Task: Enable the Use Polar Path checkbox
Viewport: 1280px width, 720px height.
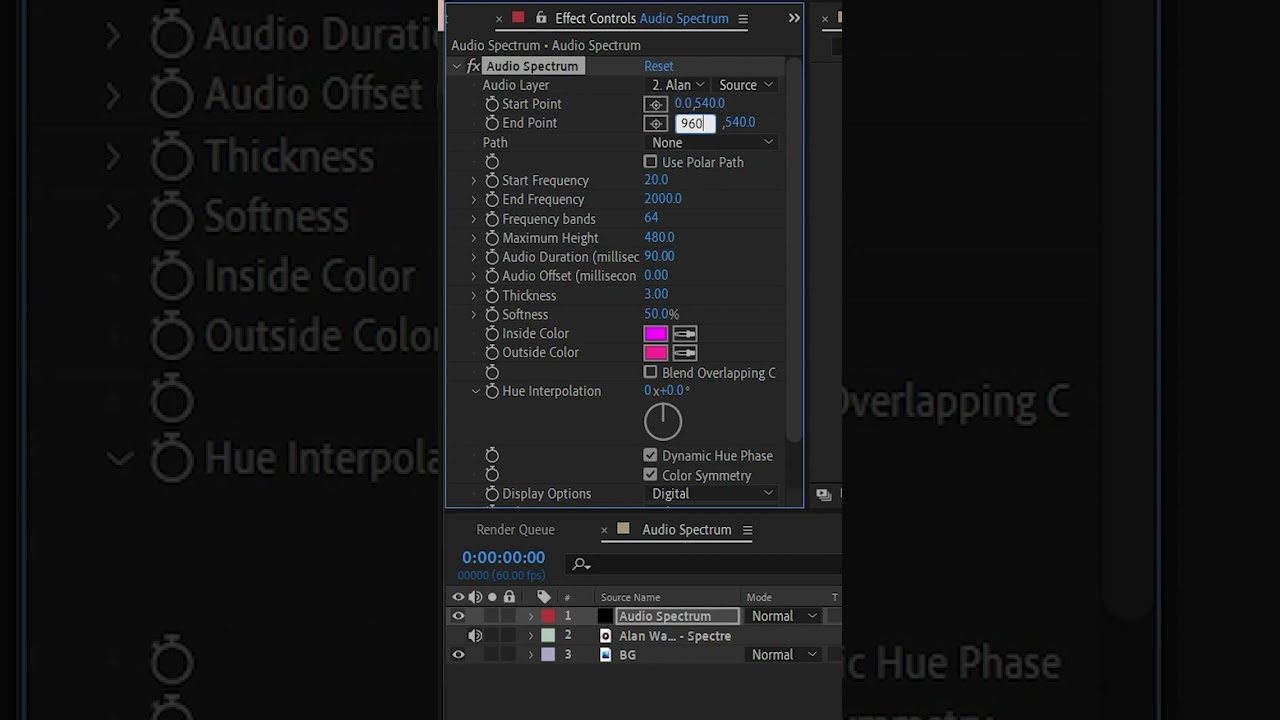Action: click(x=651, y=162)
